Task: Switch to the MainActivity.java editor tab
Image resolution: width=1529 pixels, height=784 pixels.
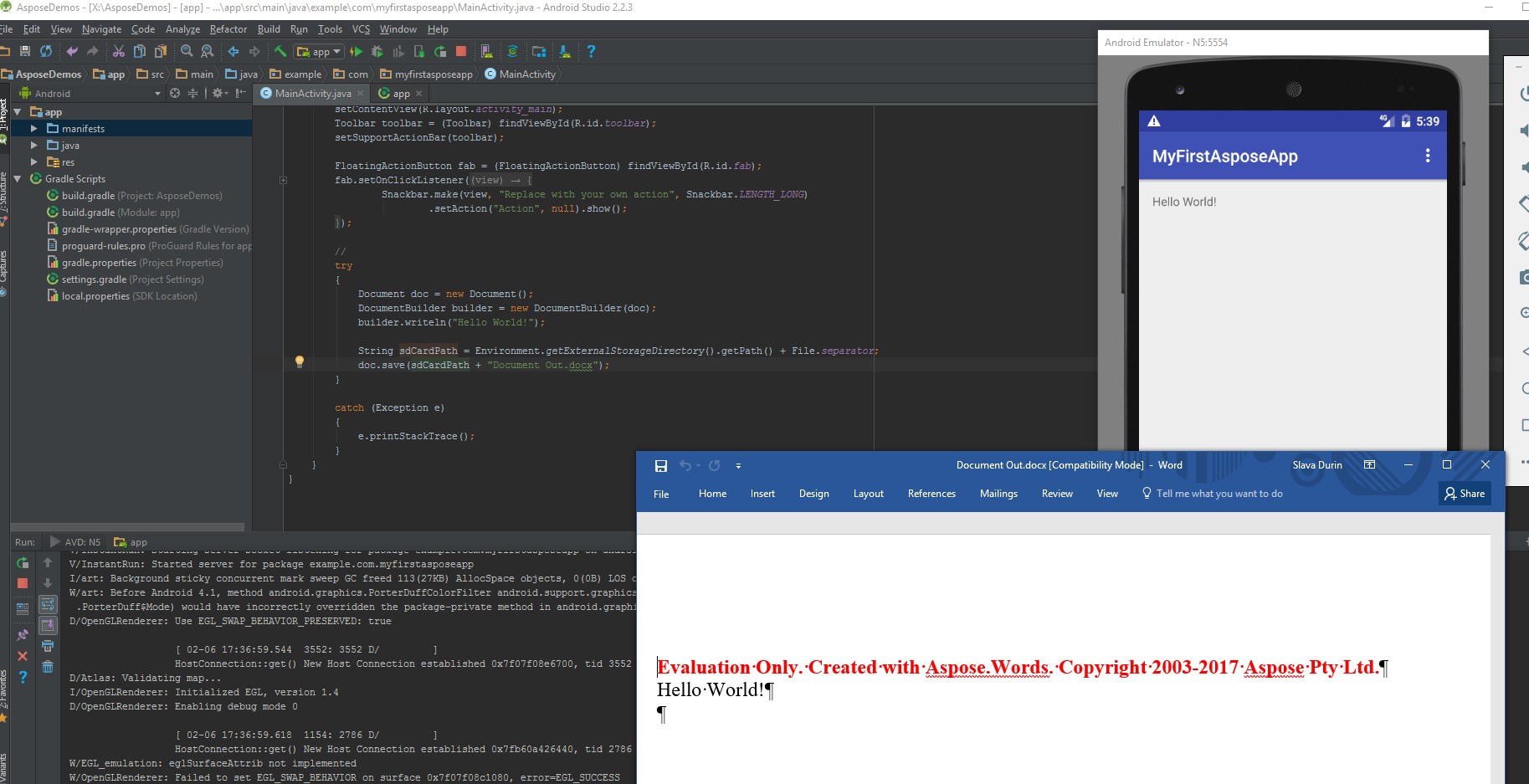Action: tap(312, 93)
